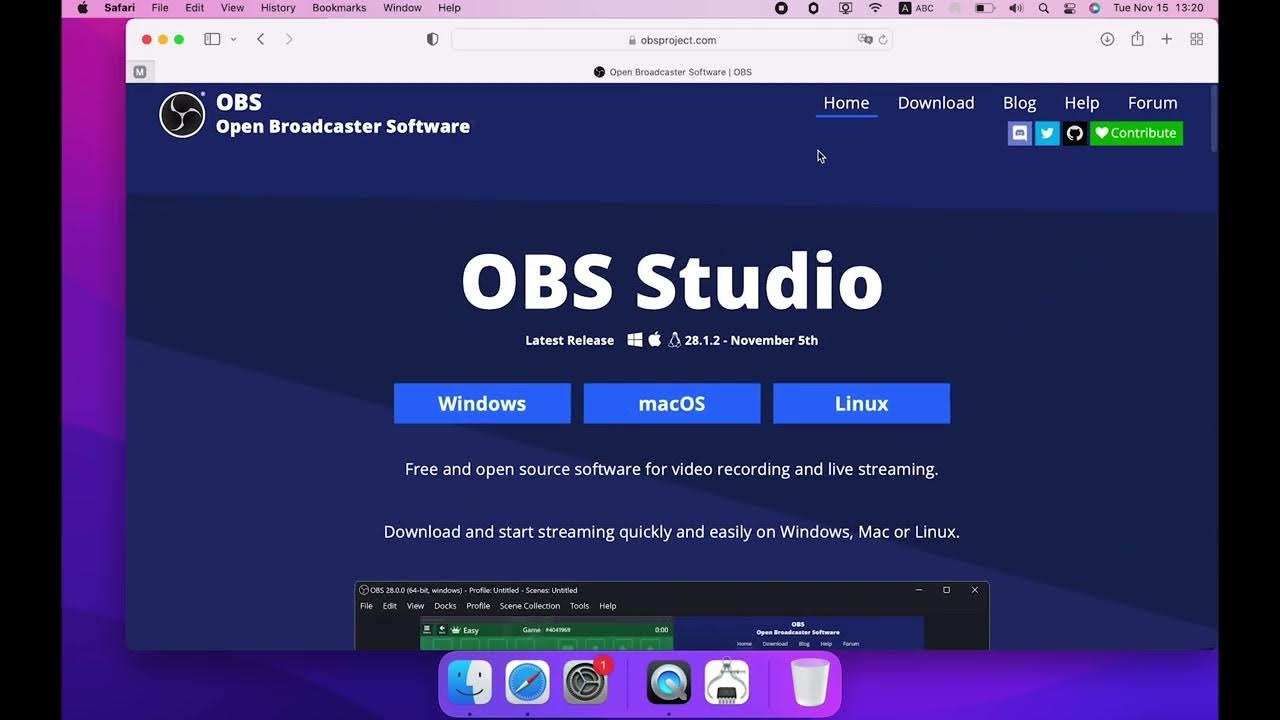Open the Edit menu in the menu bar

(195, 8)
